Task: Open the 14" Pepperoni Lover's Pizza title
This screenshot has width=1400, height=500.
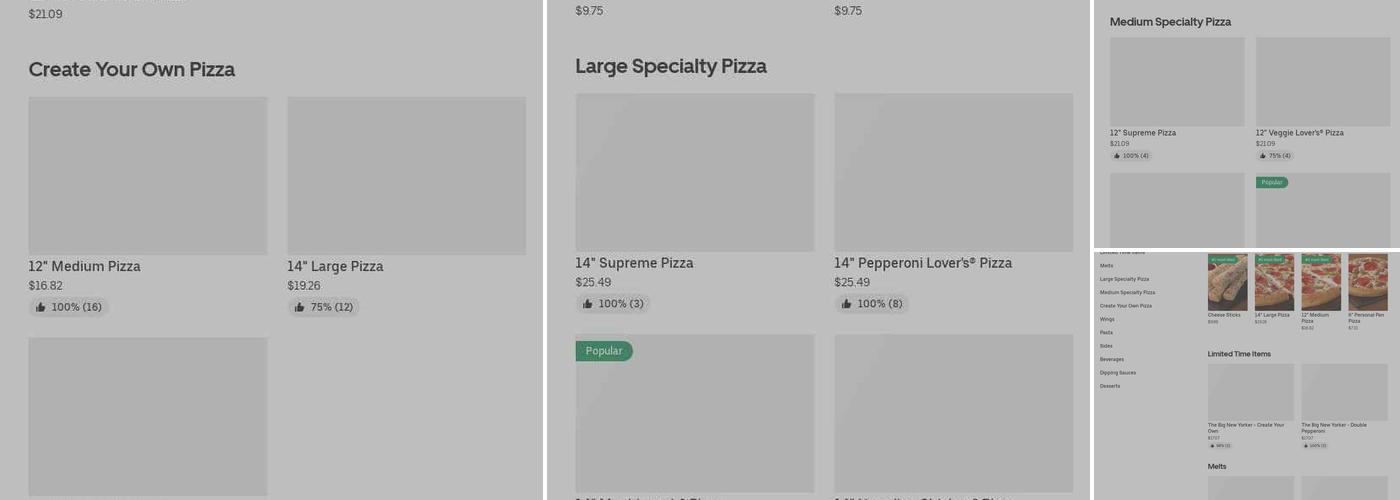Action: click(x=922, y=263)
